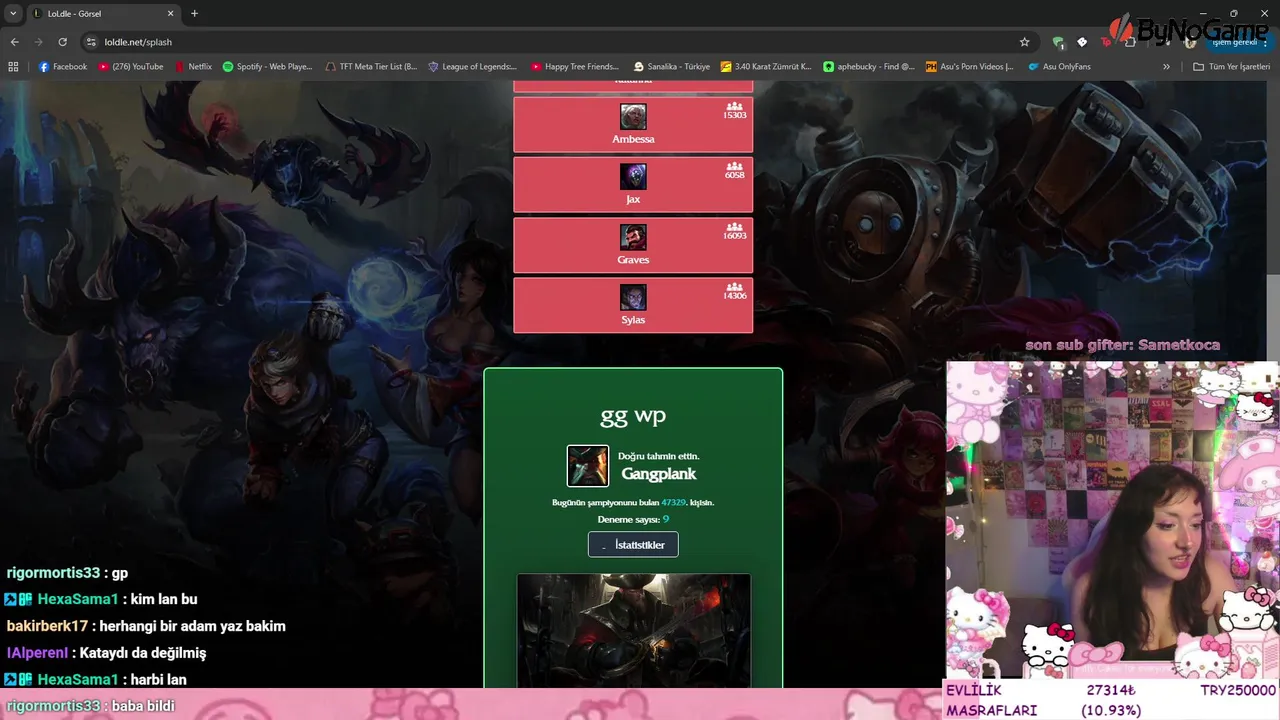Image resolution: width=1280 pixels, height=720 pixels.
Task: Open the tab search dropdown arrow
Action: (x=13, y=13)
